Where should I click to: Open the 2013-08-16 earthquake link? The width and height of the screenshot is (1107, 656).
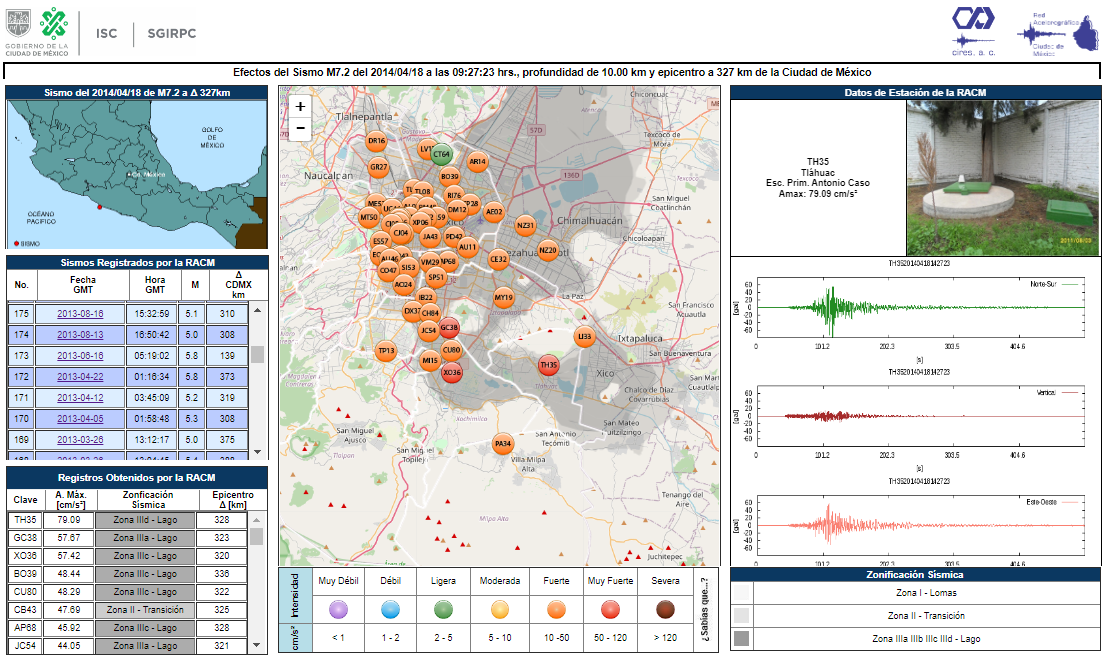coord(80,313)
